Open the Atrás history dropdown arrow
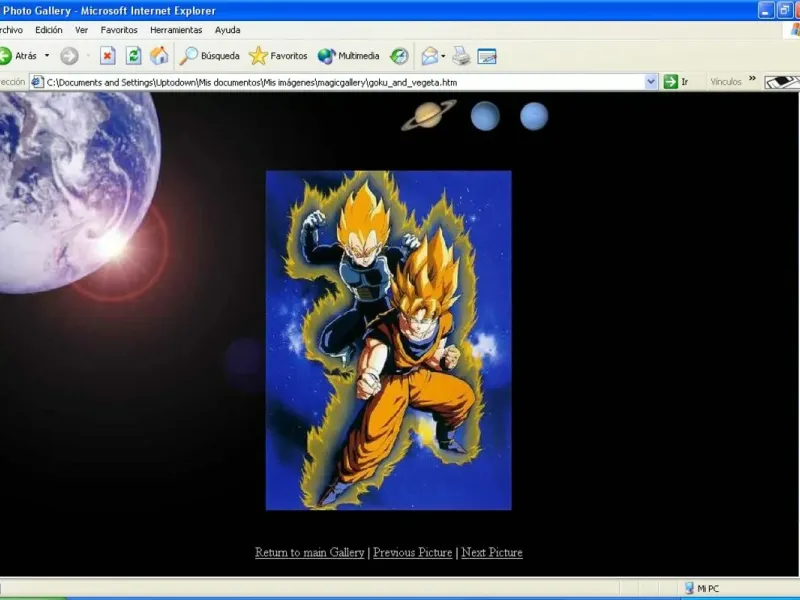Image resolution: width=800 pixels, height=600 pixels. click(x=47, y=56)
